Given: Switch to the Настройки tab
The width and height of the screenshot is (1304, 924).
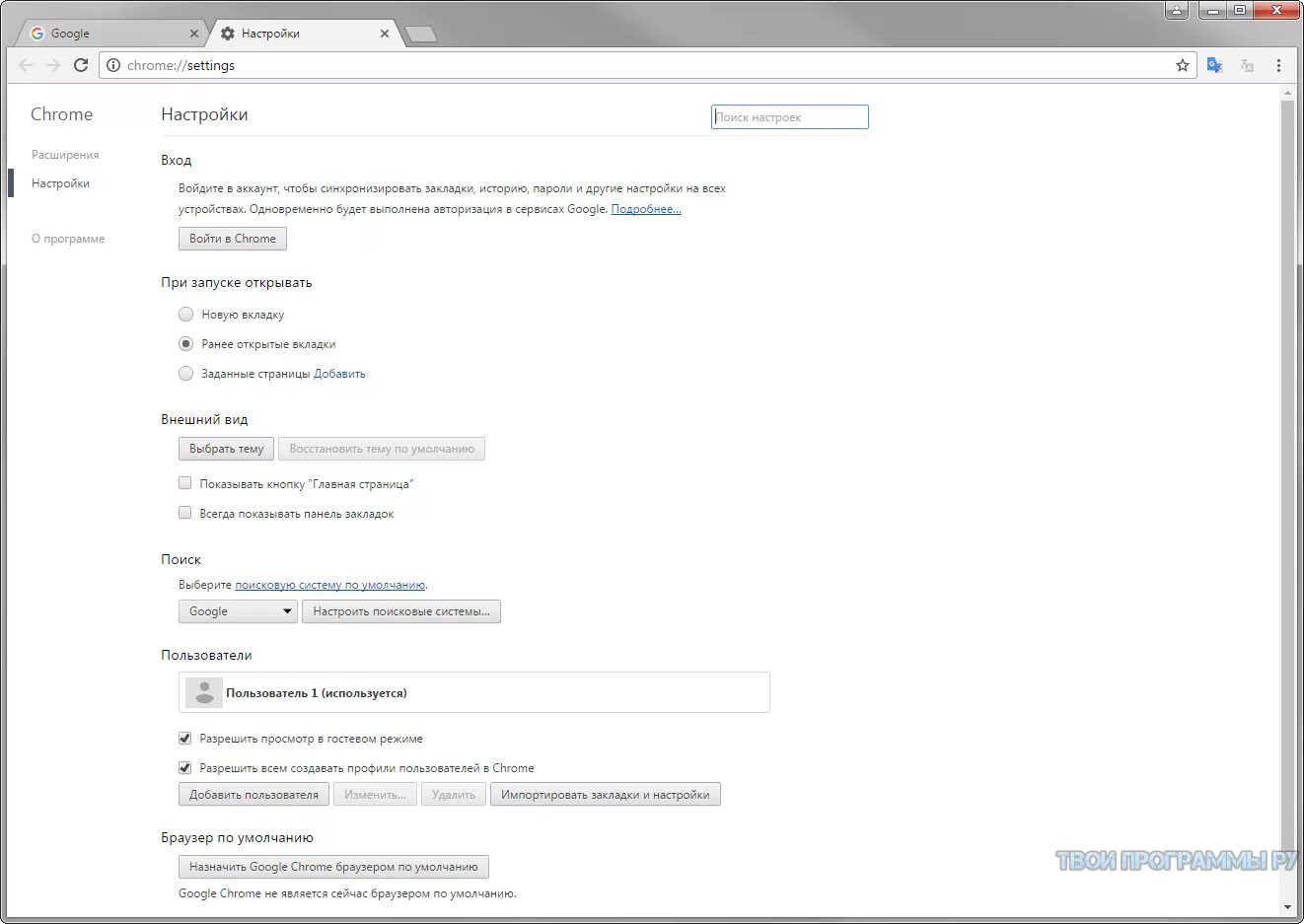Looking at the screenshot, I should 303,34.
